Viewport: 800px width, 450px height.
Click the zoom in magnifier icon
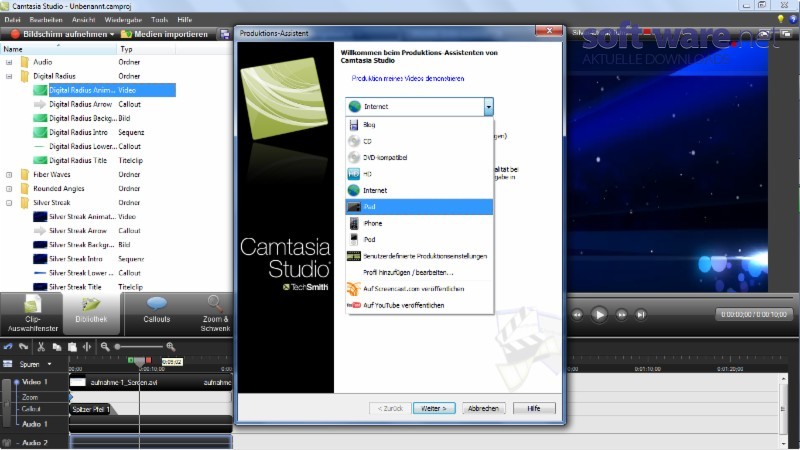pyautogui.click(x=171, y=346)
